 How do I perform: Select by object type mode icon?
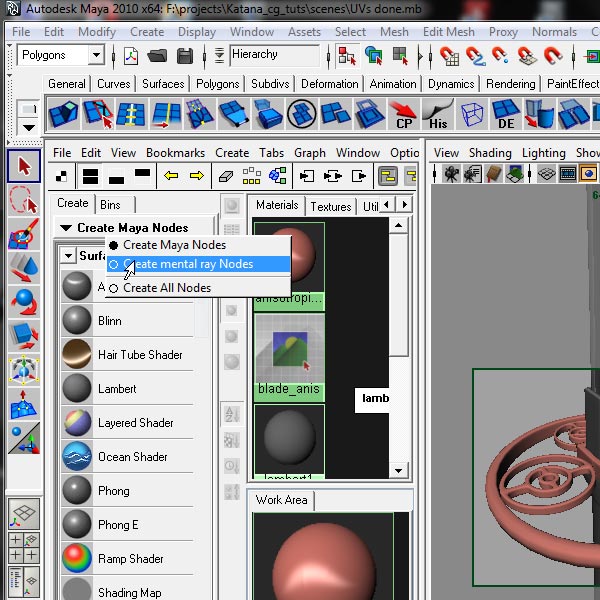[373, 56]
